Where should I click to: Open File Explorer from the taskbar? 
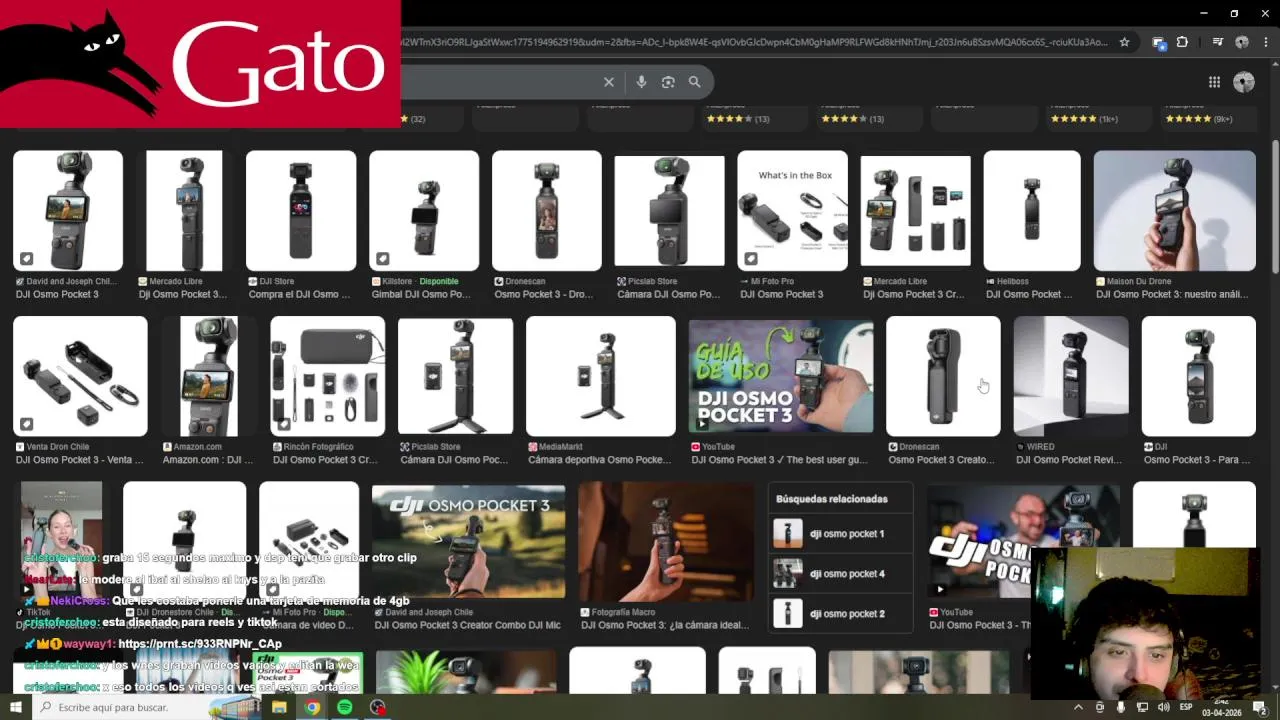pyautogui.click(x=279, y=707)
